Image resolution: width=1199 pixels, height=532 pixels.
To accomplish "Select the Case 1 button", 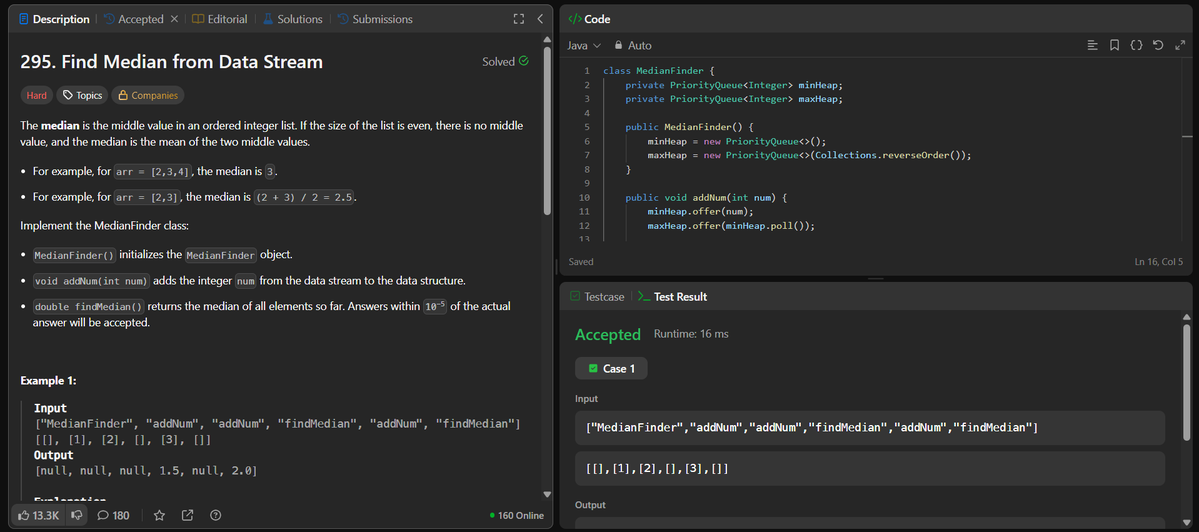I will (611, 368).
